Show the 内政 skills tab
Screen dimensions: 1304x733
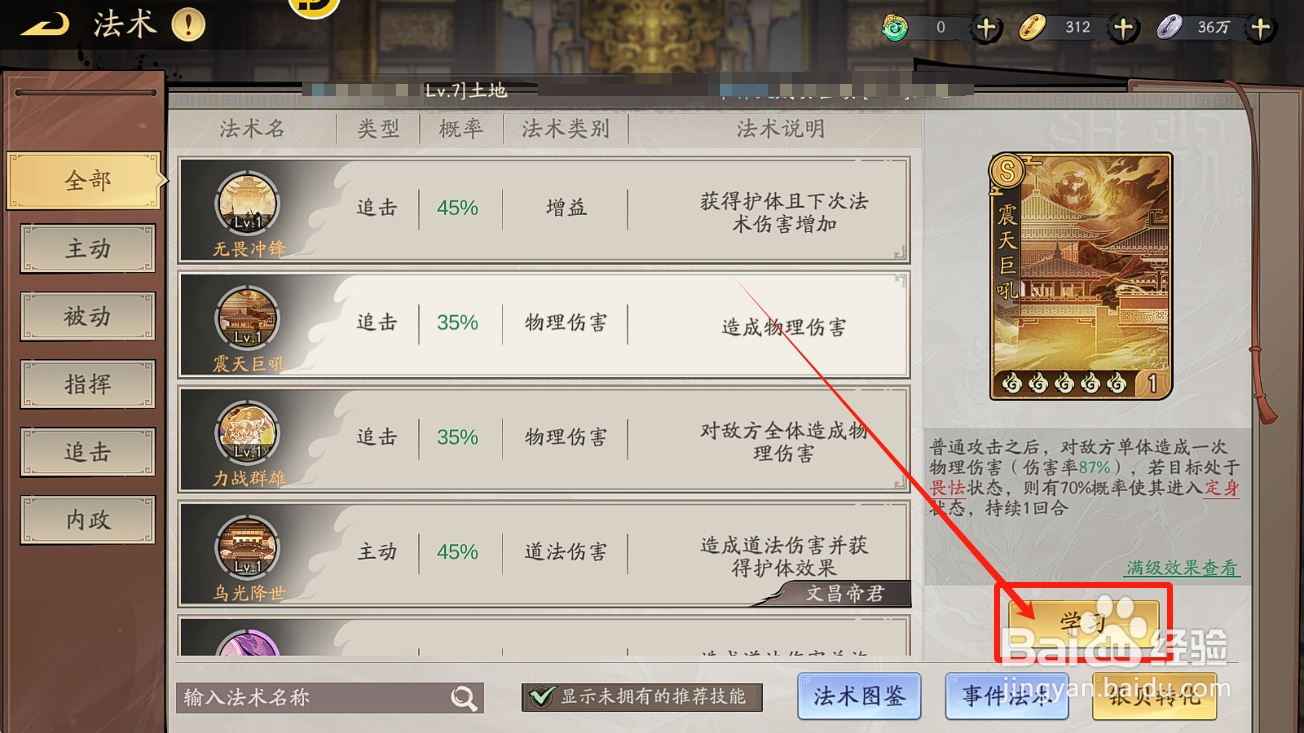88,520
